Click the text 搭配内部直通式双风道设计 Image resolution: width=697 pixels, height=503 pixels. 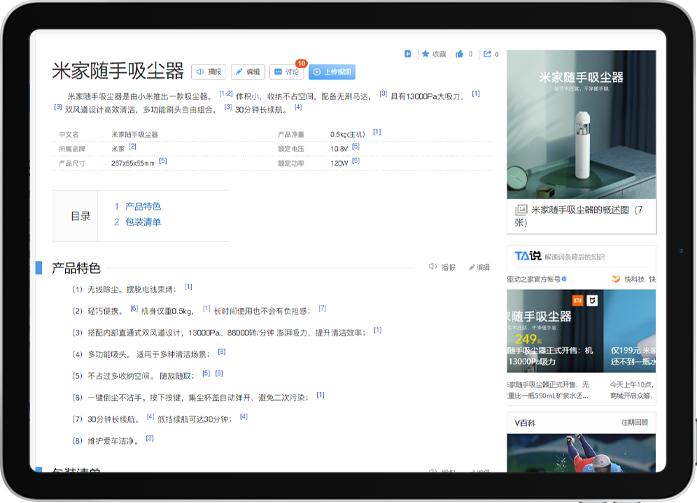(x=135, y=333)
